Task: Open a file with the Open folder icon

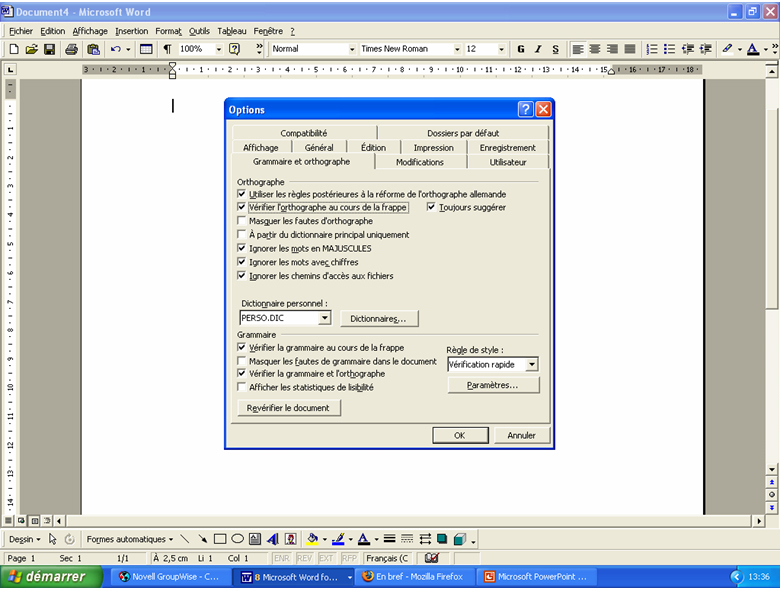Action: (x=32, y=49)
